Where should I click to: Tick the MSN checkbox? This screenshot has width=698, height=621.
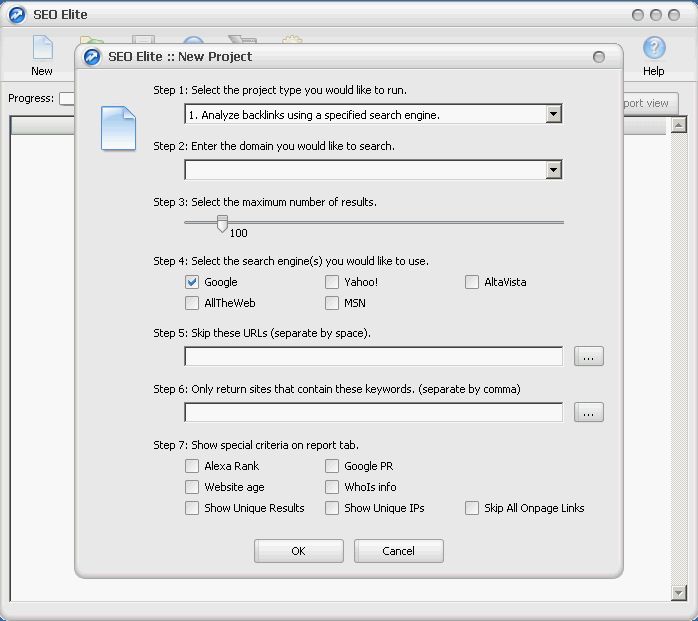[x=332, y=303]
